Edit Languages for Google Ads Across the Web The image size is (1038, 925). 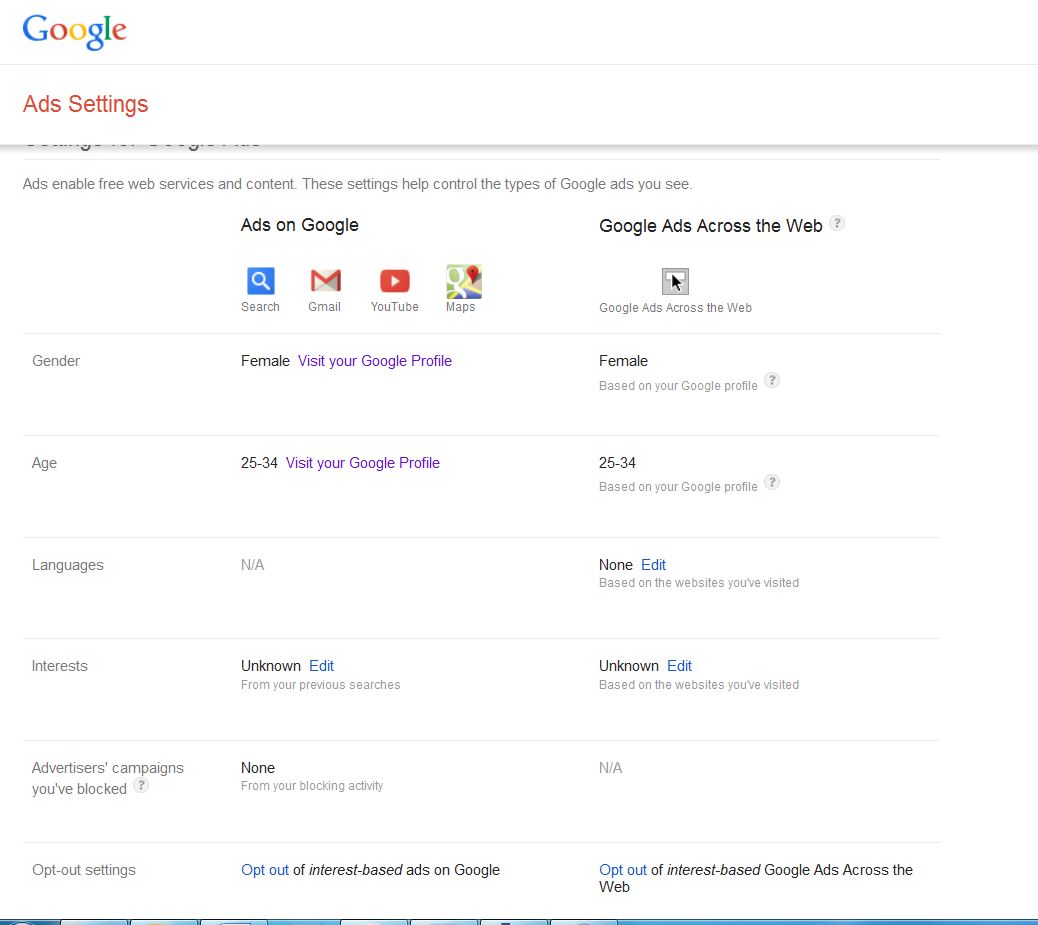pyautogui.click(x=653, y=565)
